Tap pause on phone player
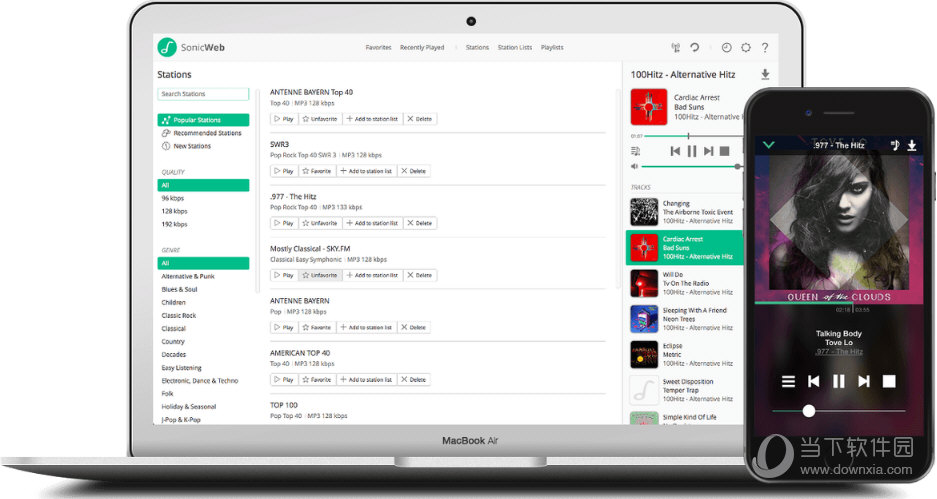Image resolution: width=937 pixels, height=499 pixels. (x=839, y=381)
